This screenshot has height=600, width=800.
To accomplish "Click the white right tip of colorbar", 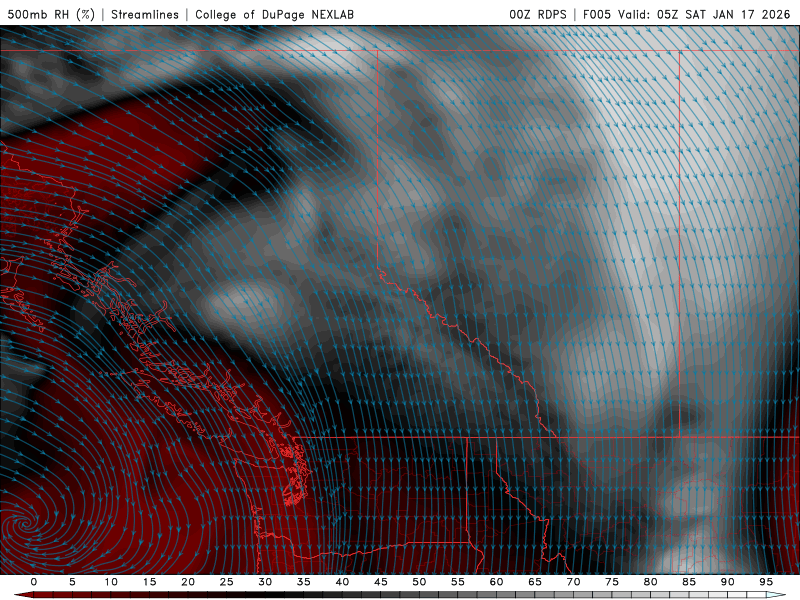I will (x=776, y=595).
